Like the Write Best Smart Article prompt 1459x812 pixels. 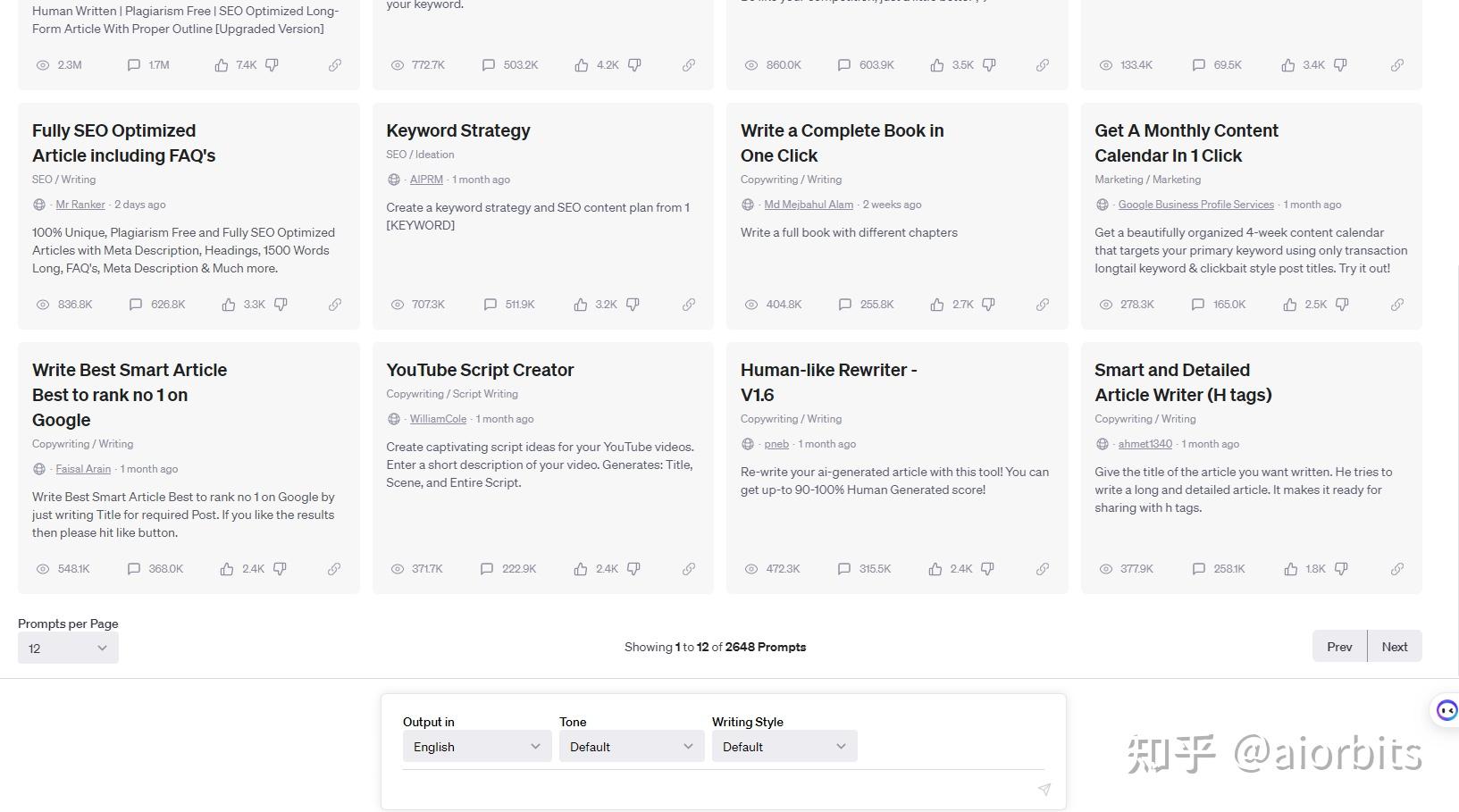(227, 569)
